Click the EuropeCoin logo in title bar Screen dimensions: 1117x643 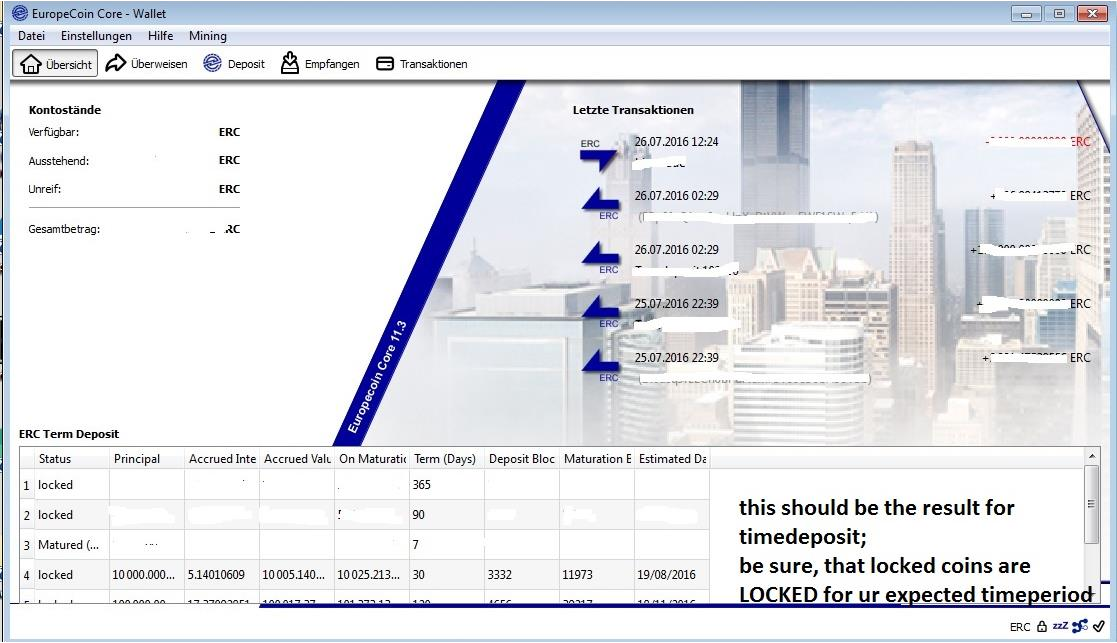click(x=20, y=14)
